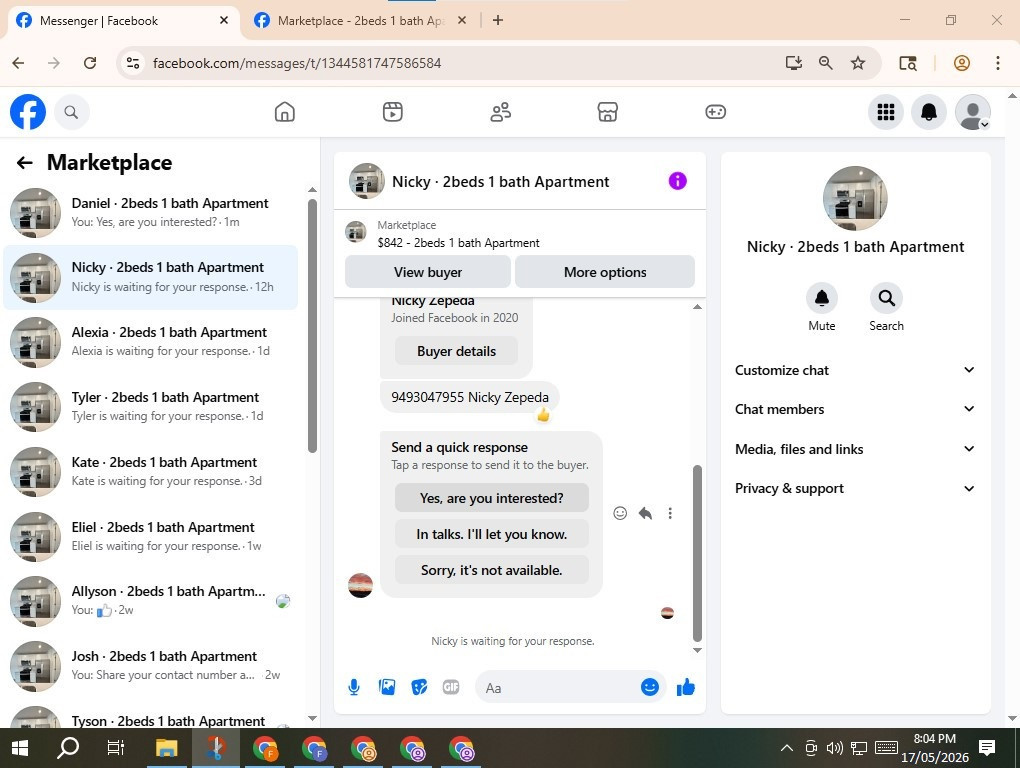Go back using the Marketplace arrow

click(25, 163)
